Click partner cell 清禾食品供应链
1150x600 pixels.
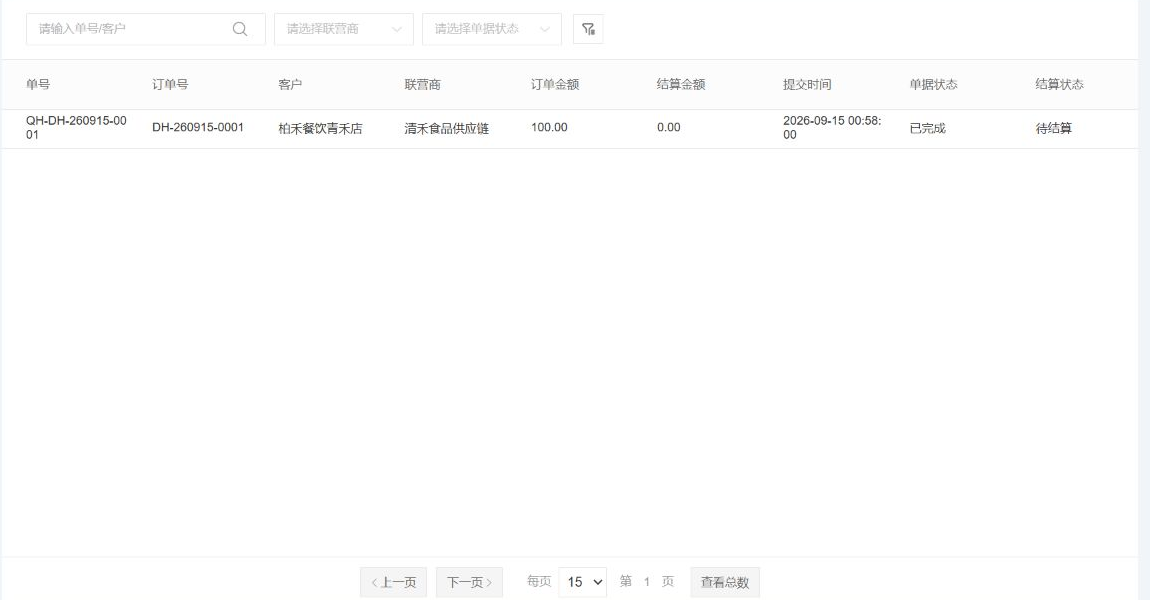click(447, 128)
